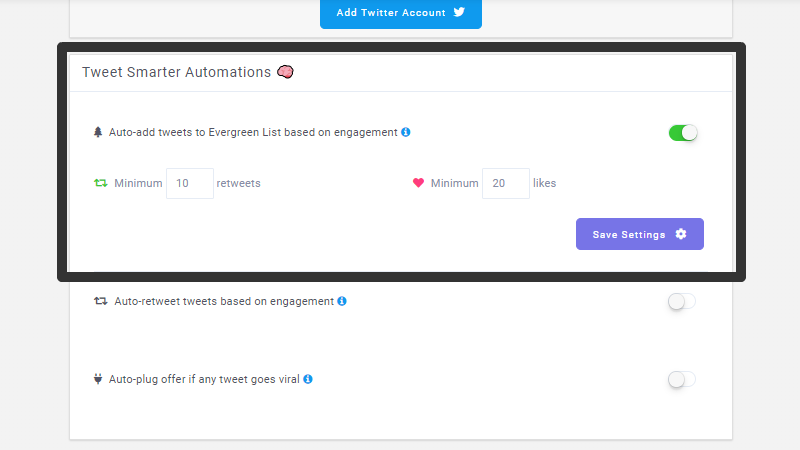800x450 pixels.
Task: Open info tooltip for Auto-retweet tweets
Action: coord(342,301)
